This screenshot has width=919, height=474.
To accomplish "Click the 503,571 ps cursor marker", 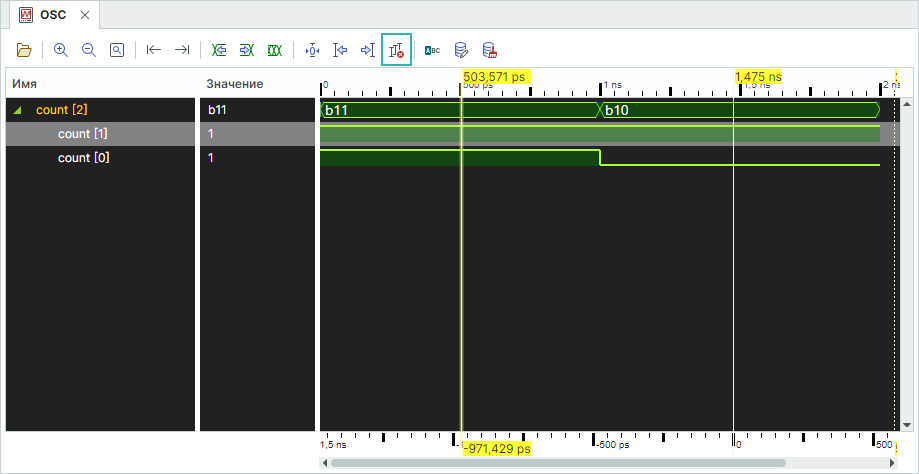I will [x=494, y=76].
